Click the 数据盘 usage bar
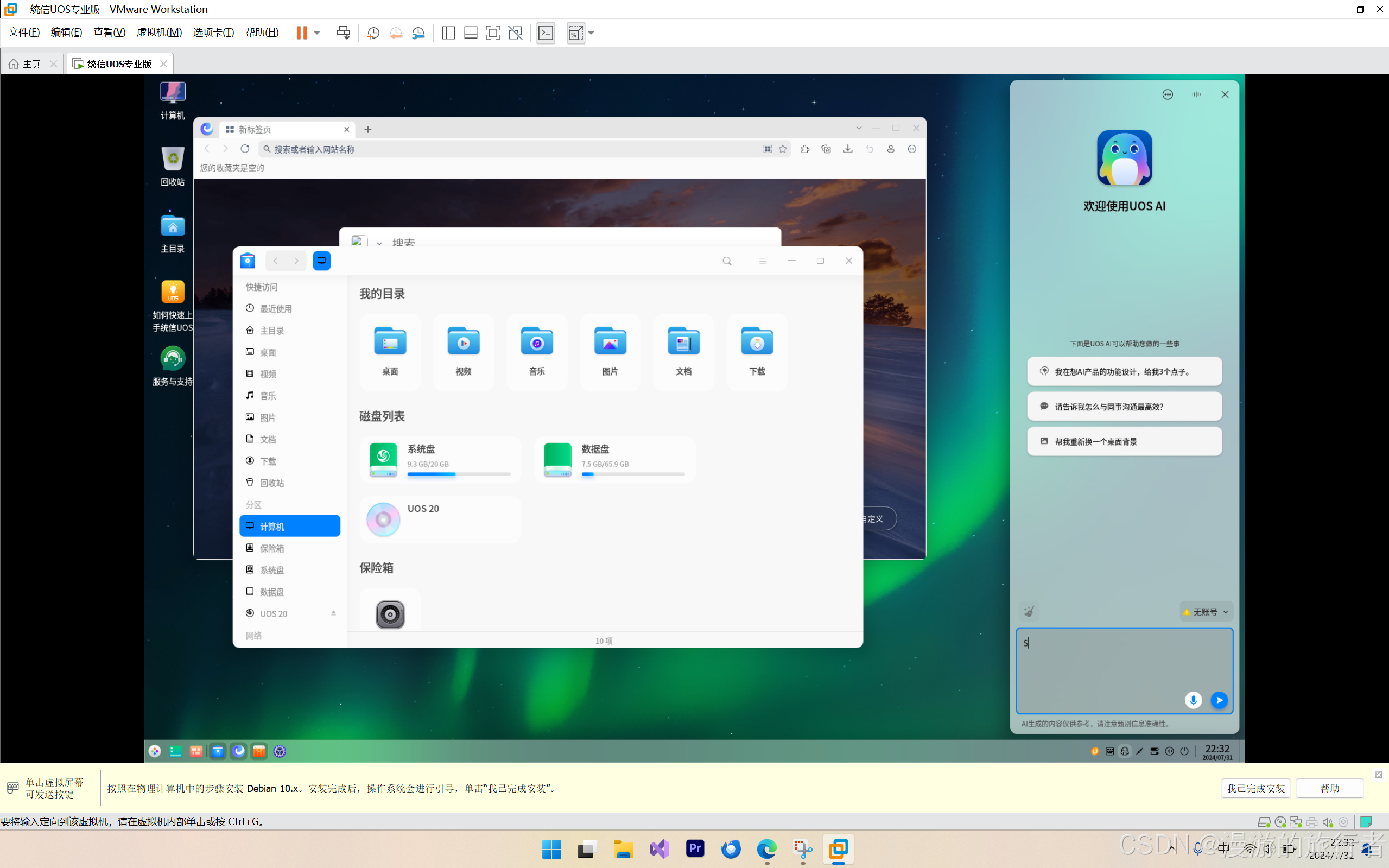The width and height of the screenshot is (1389, 868). click(633, 474)
